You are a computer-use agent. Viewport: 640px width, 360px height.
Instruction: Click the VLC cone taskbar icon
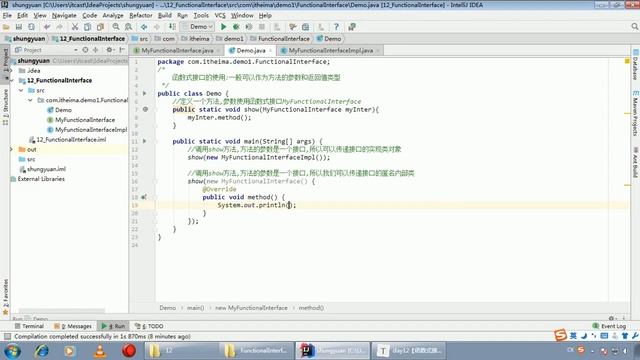[x=100, y=351]
